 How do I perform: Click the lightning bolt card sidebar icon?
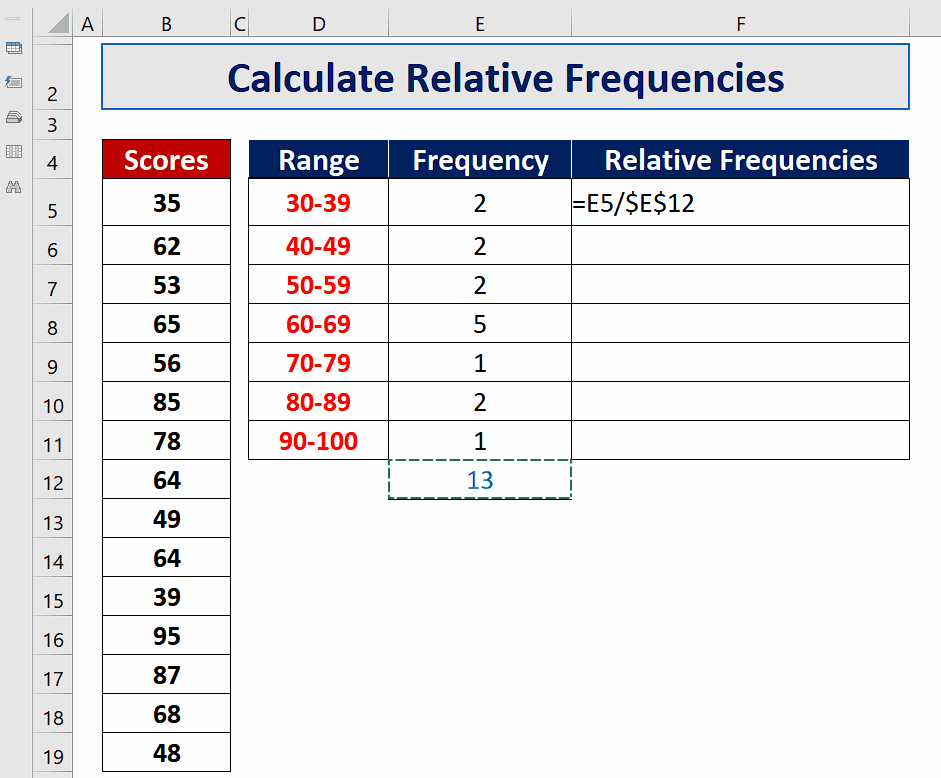click(x=14, y=82)
